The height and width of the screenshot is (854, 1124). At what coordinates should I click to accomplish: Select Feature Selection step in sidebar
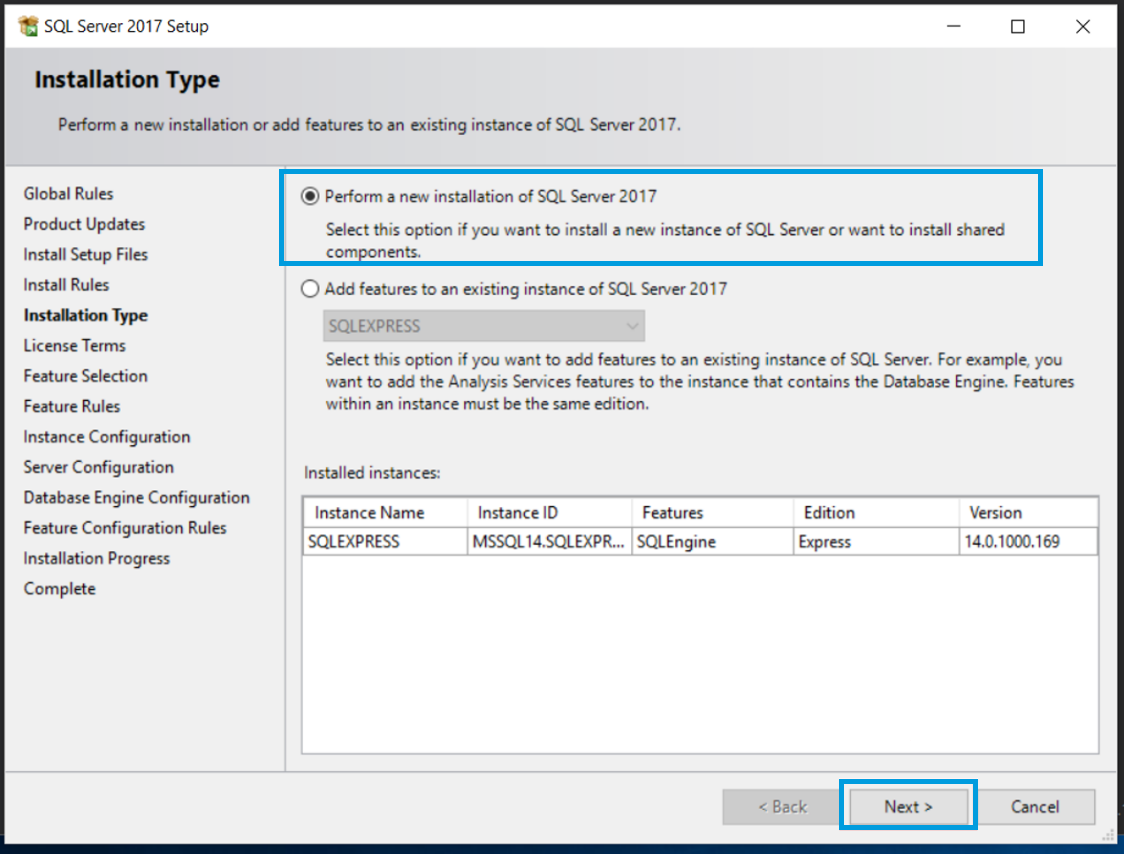click(x=85, y=376)
